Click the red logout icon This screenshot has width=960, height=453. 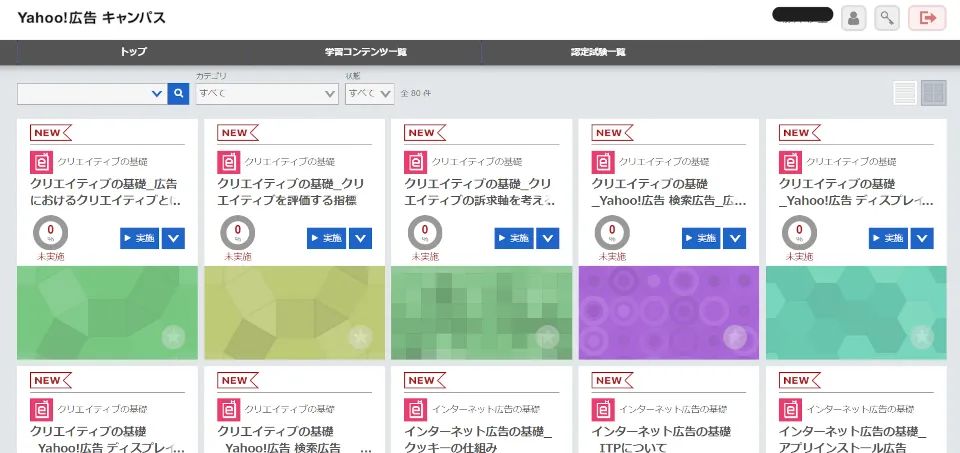[x=927, y=18]
